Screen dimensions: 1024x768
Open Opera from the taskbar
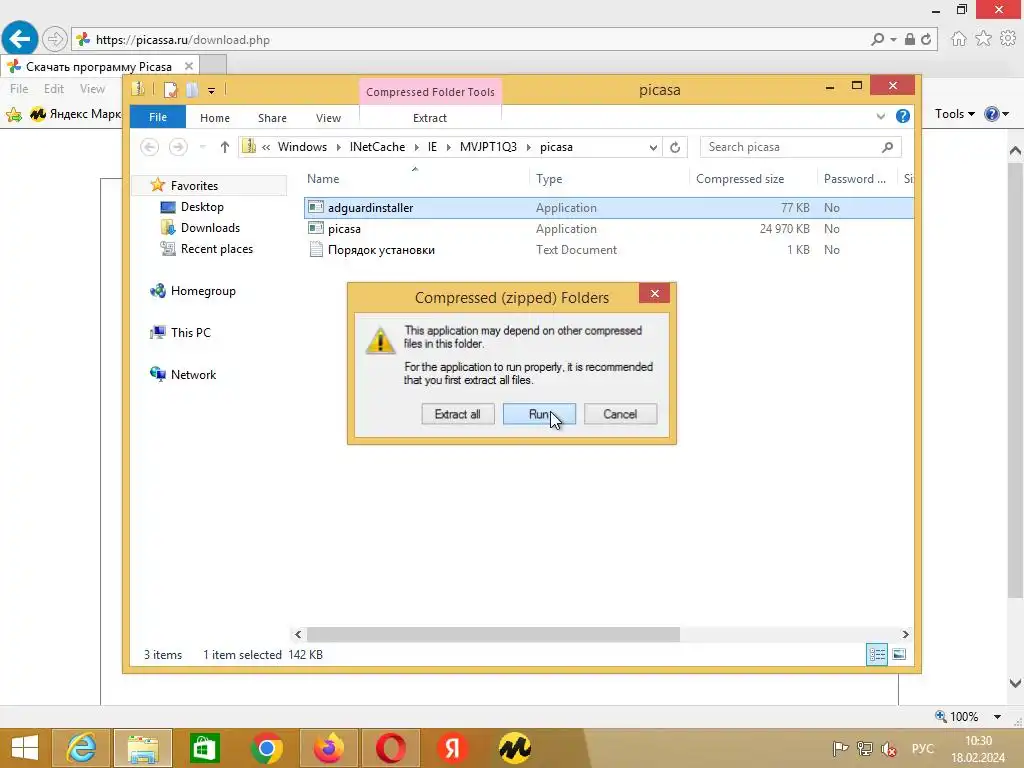click(391, 748)
